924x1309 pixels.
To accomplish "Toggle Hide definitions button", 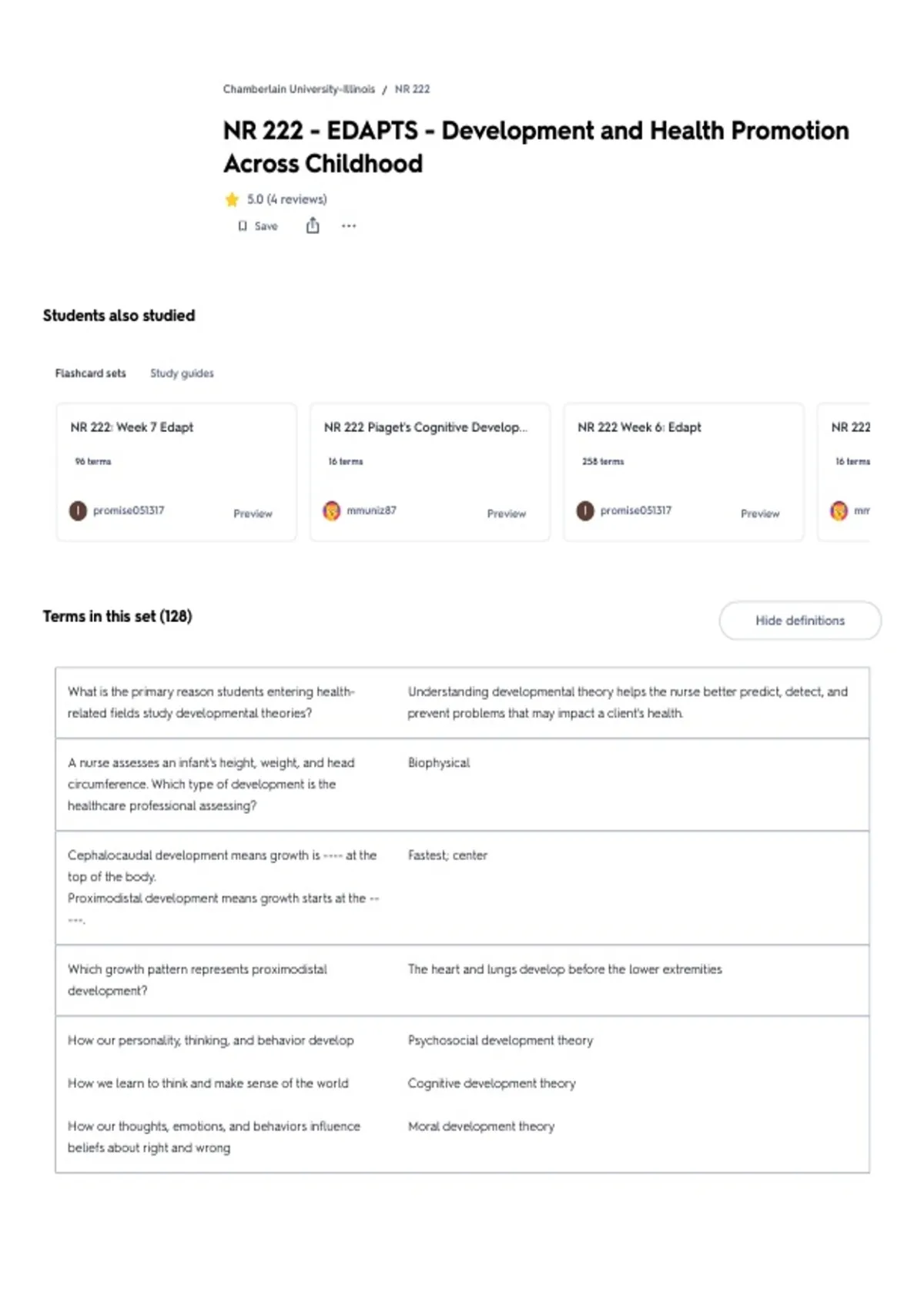I will click(800, 621).
